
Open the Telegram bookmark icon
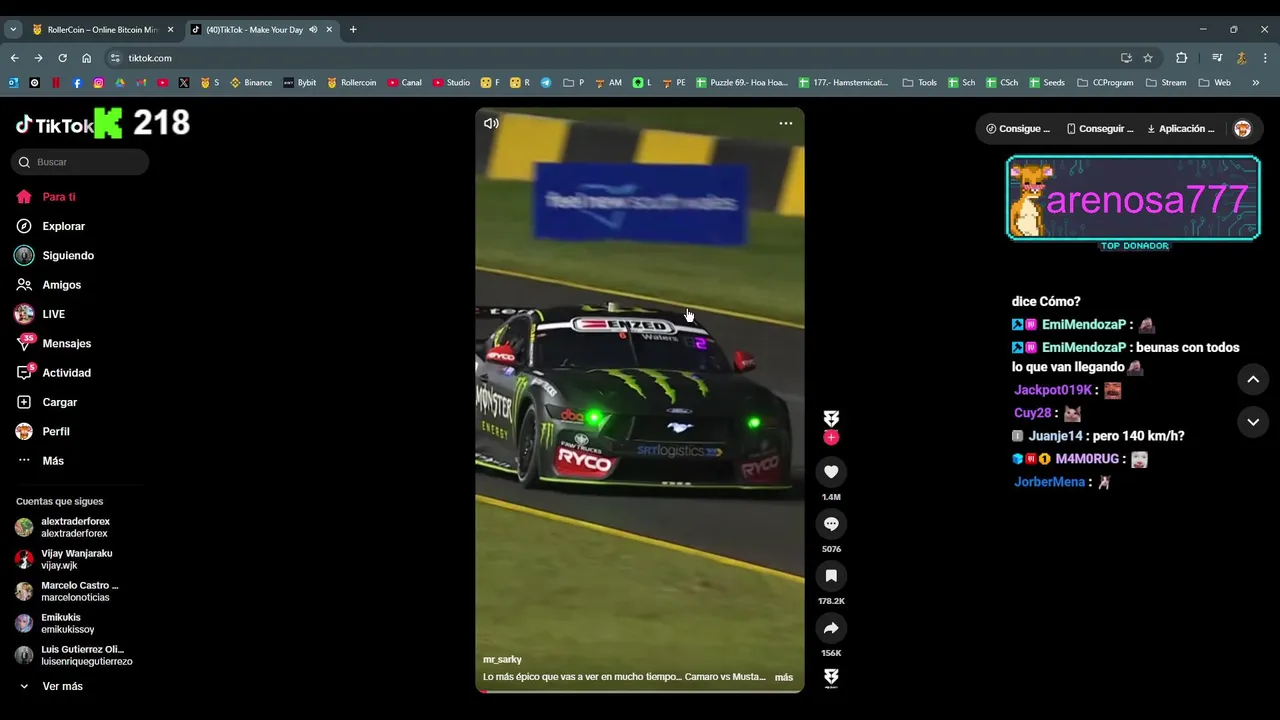click(x=546, y=83)
